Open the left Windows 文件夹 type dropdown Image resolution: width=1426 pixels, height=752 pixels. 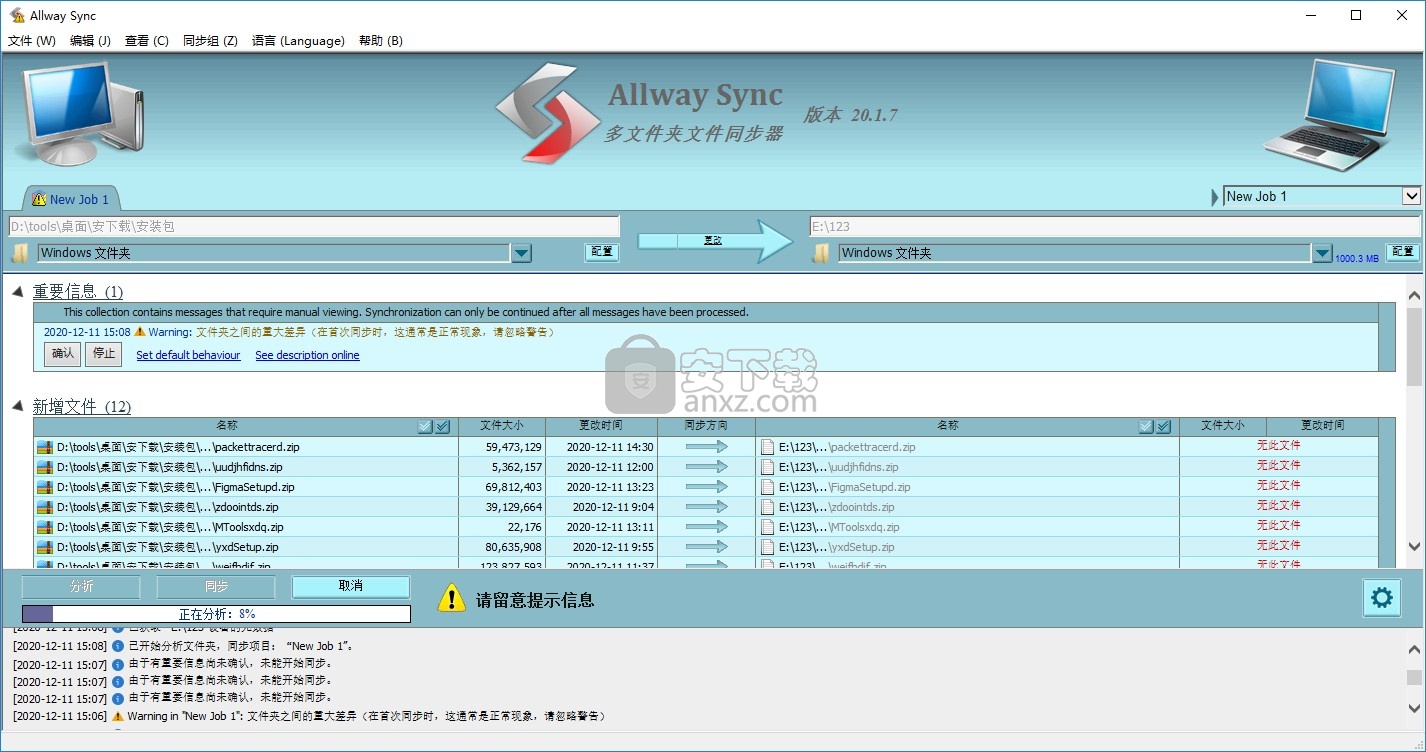pyautogui.click(x=521, y=253)
